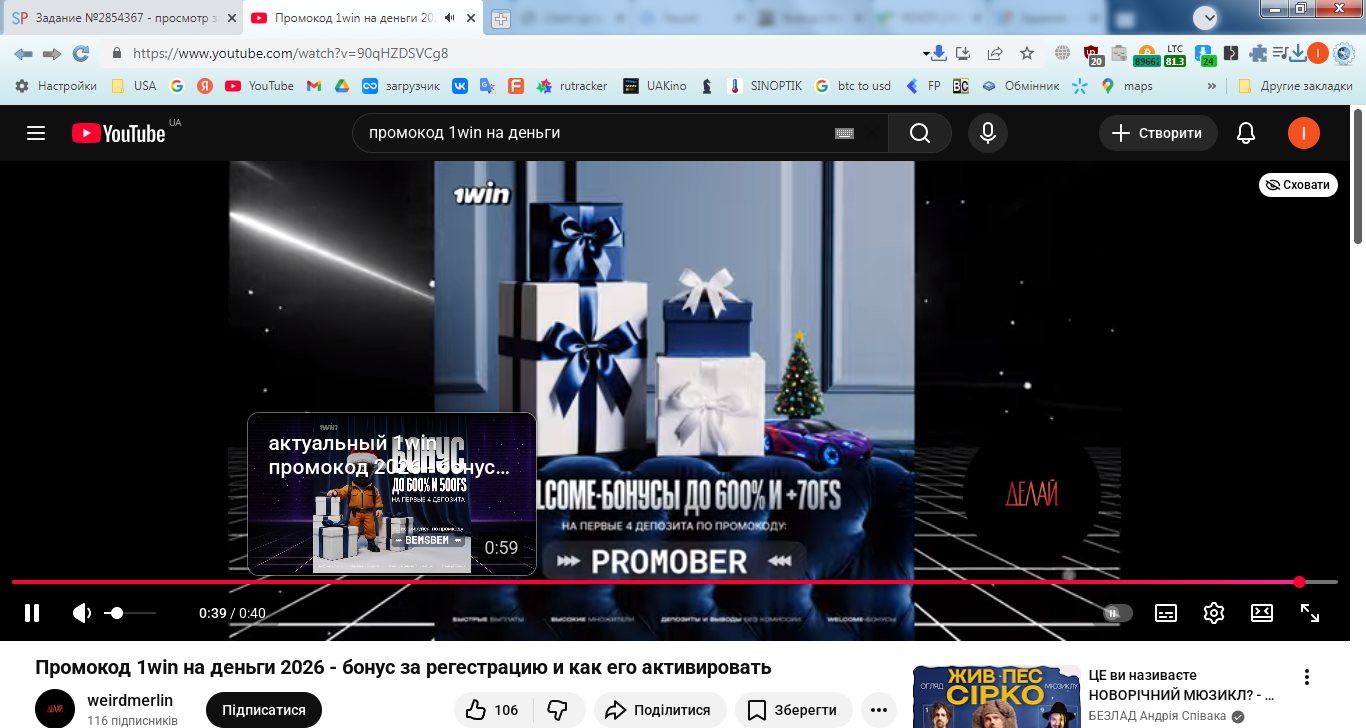Open the SINOPTIK bookmark
The height and width of the screenshot is (728, 1366).
pyautogui.click(x=765, y=86)
